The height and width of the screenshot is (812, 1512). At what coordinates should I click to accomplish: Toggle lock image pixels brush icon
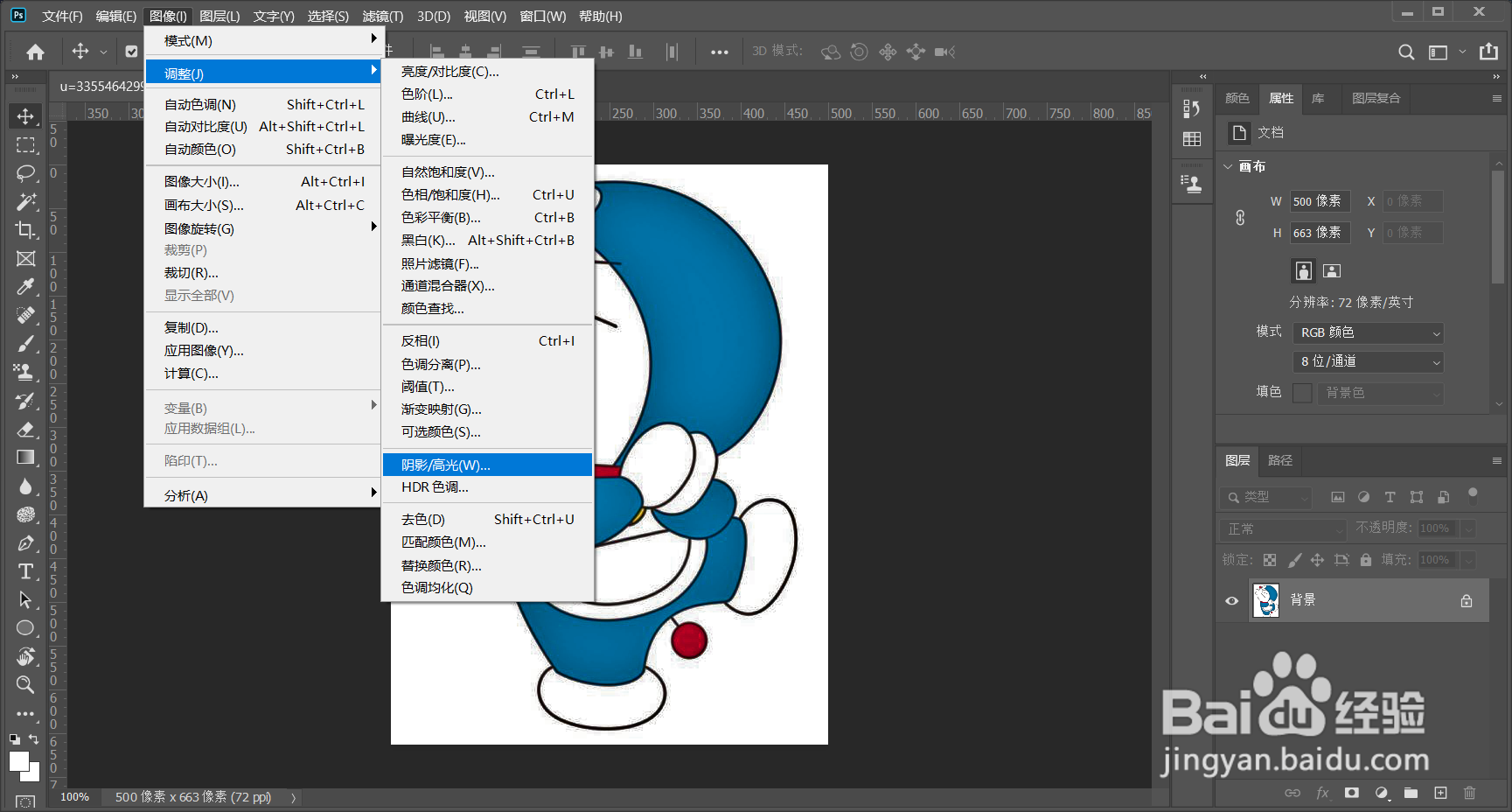click(1294, 560)
